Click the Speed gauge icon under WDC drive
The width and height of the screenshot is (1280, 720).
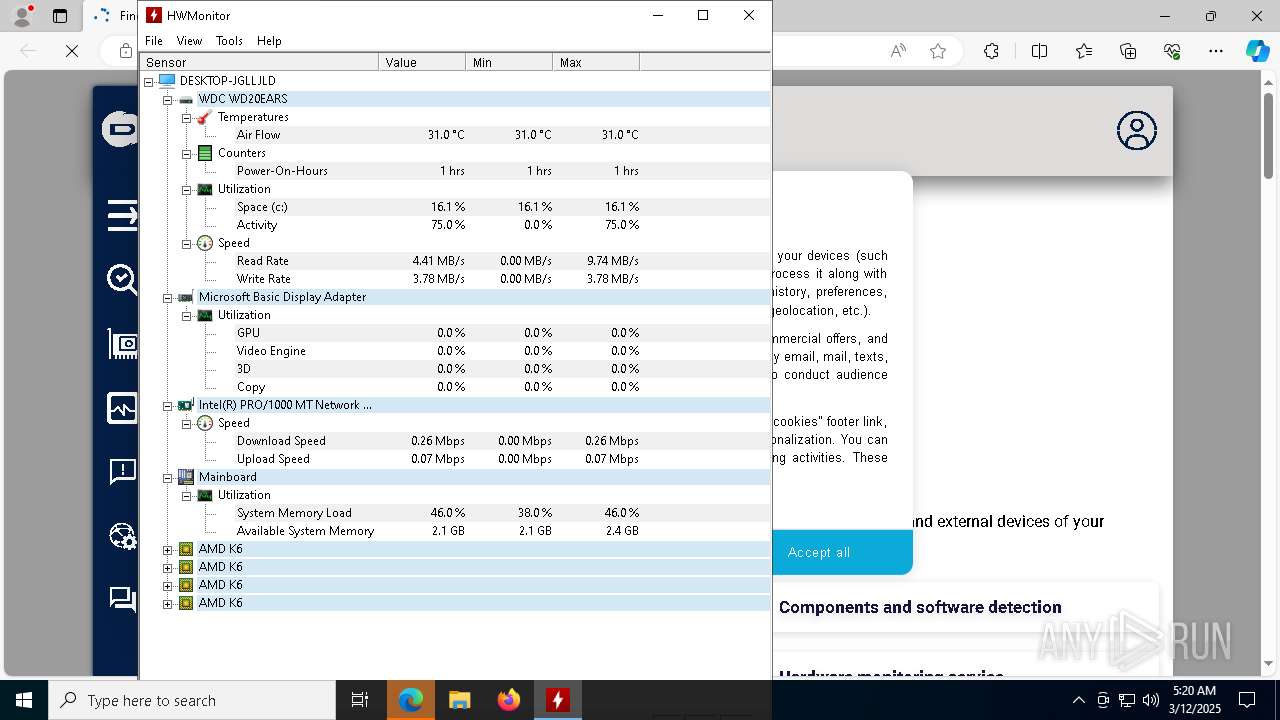point(205,243)
